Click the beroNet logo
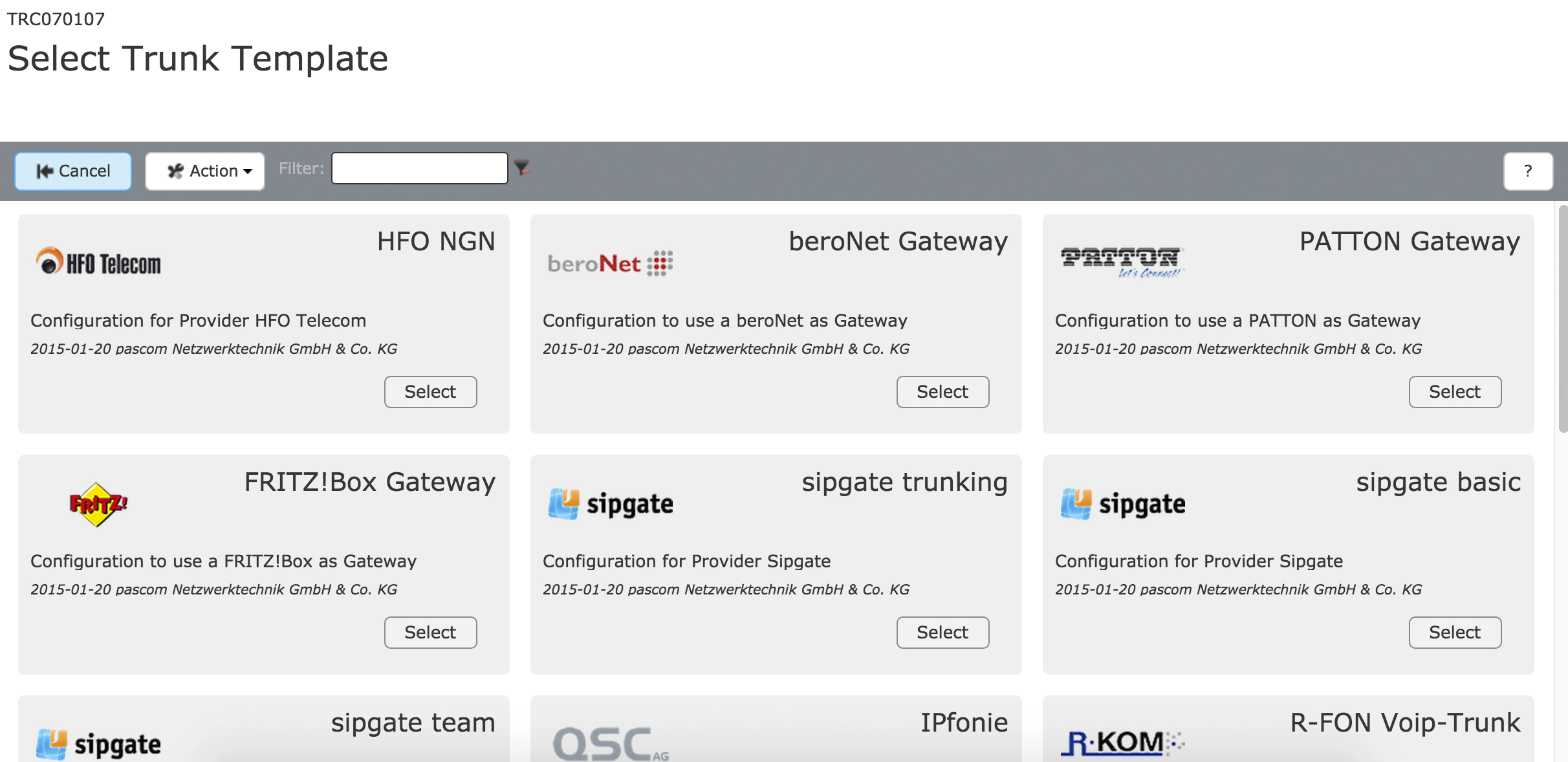 (611, 263)
